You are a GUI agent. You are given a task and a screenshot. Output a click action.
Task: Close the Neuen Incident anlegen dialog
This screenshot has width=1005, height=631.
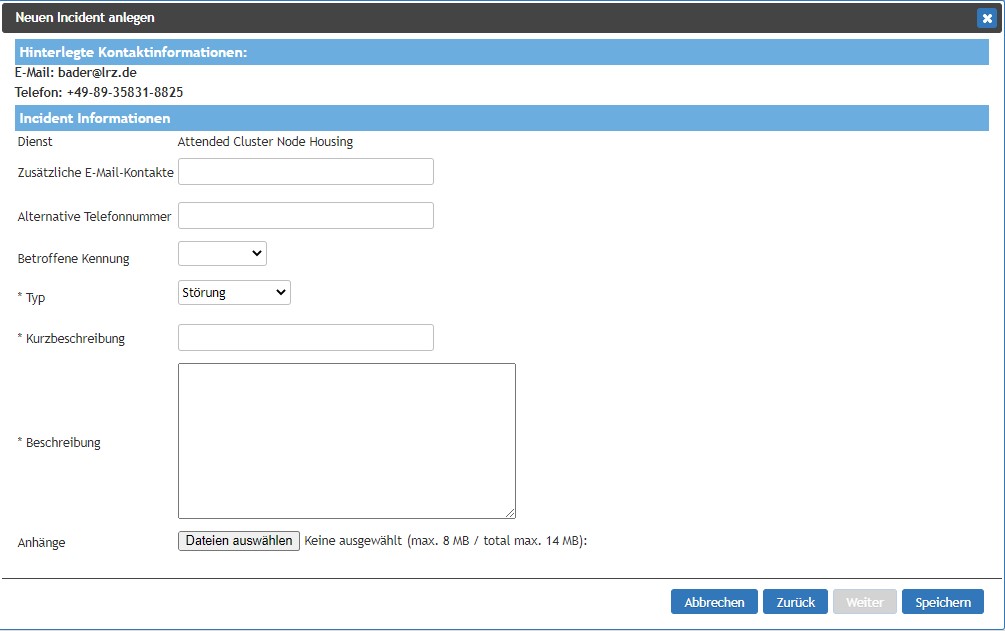click(985, 17)
